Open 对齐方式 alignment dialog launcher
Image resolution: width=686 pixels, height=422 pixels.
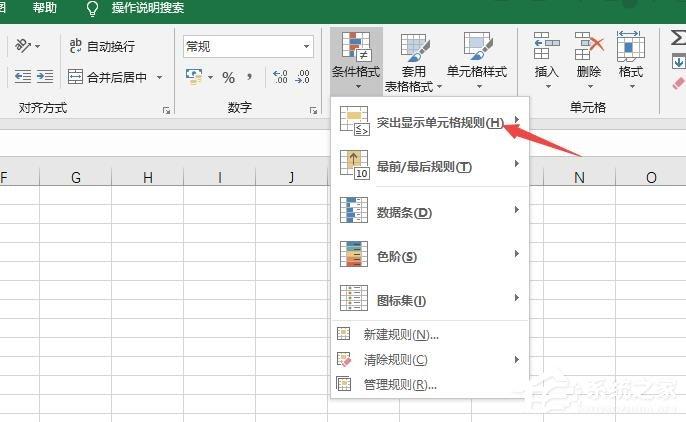click(166, 111)
